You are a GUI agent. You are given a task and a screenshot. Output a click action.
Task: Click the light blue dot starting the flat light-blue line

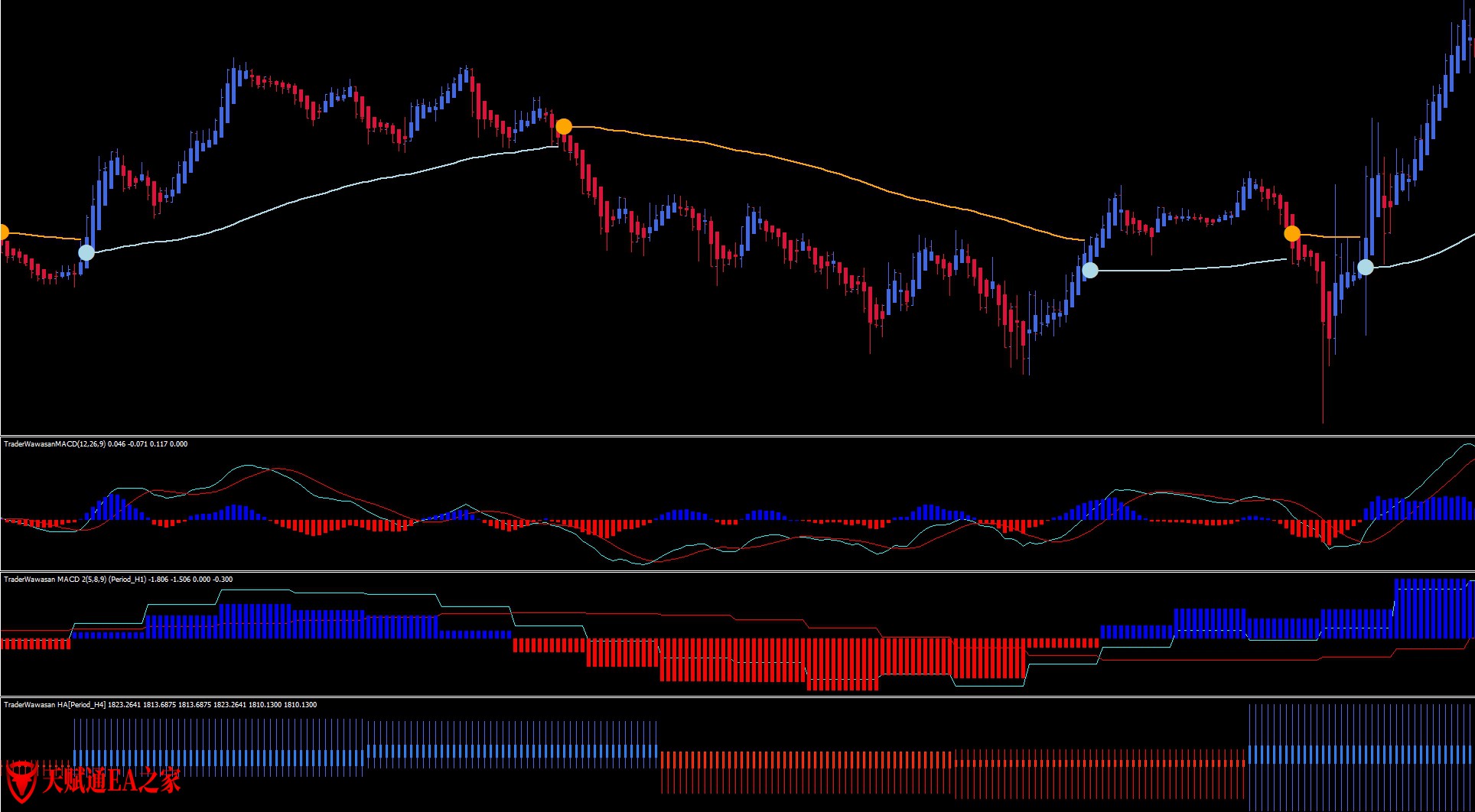pyautogui.click(x=1090, y=270)
